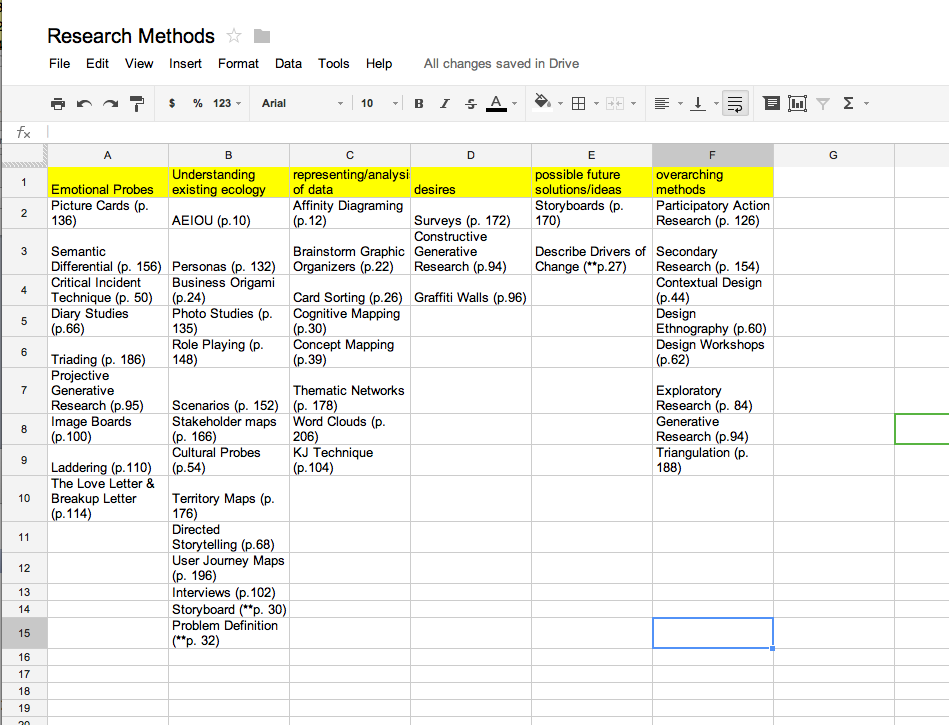This screenshot has width=949, height=725.
Task: Insert a chart from toolbar
Action: pos(797,103)
